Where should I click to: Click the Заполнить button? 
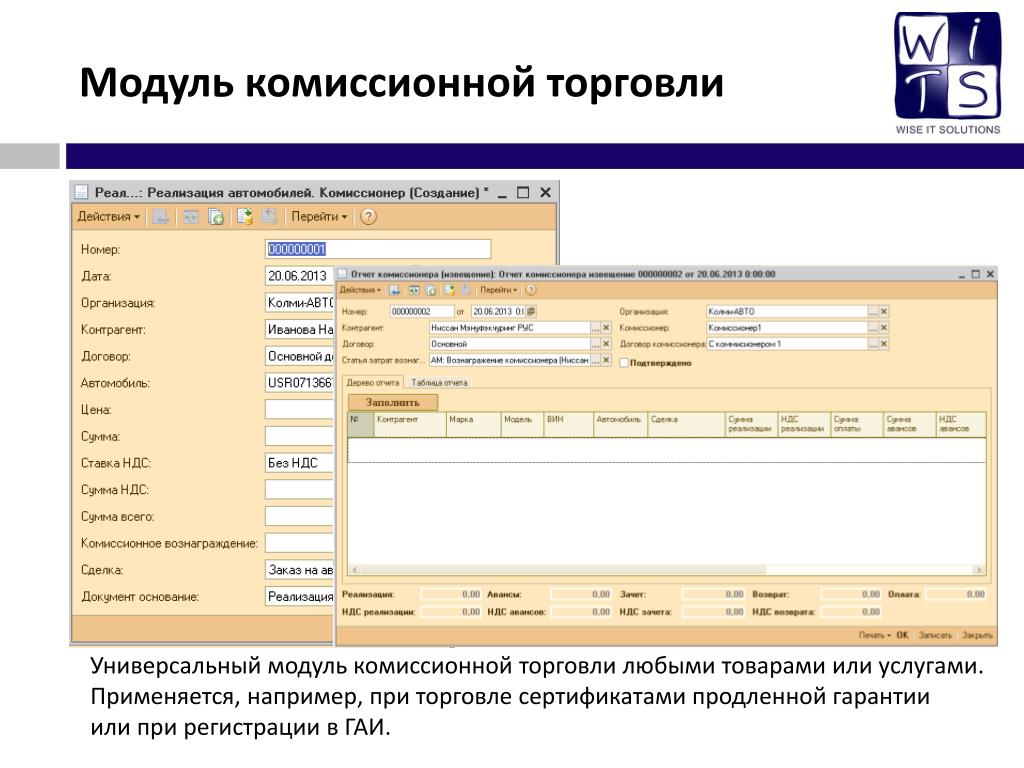392,402
